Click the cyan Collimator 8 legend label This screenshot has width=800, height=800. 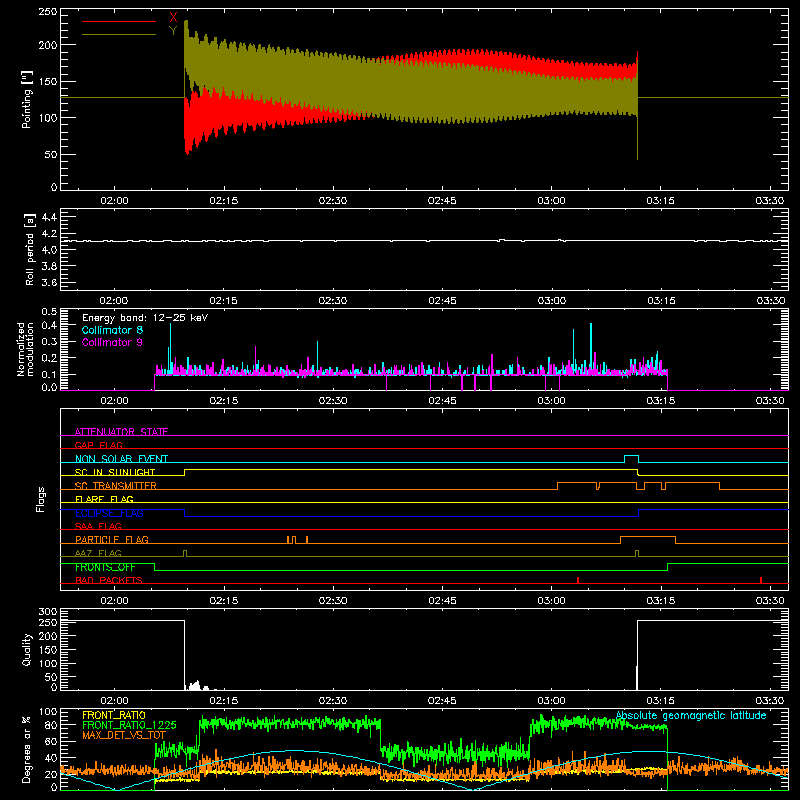[x=112, y=330]
